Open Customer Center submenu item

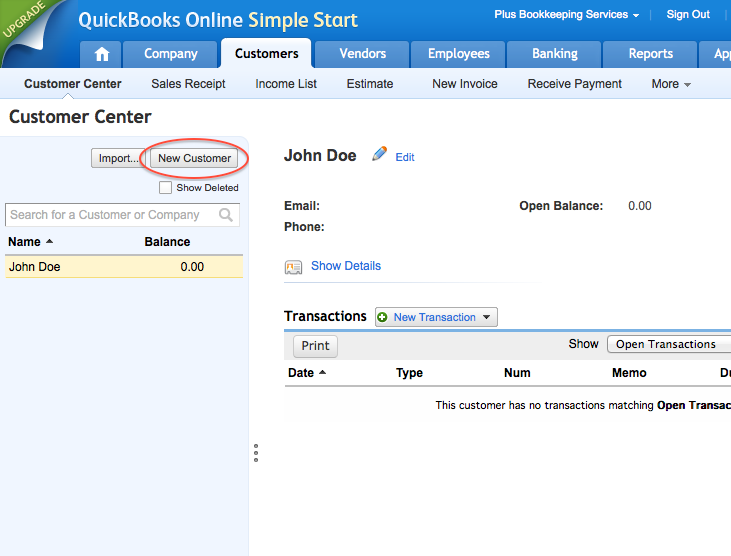73,84
